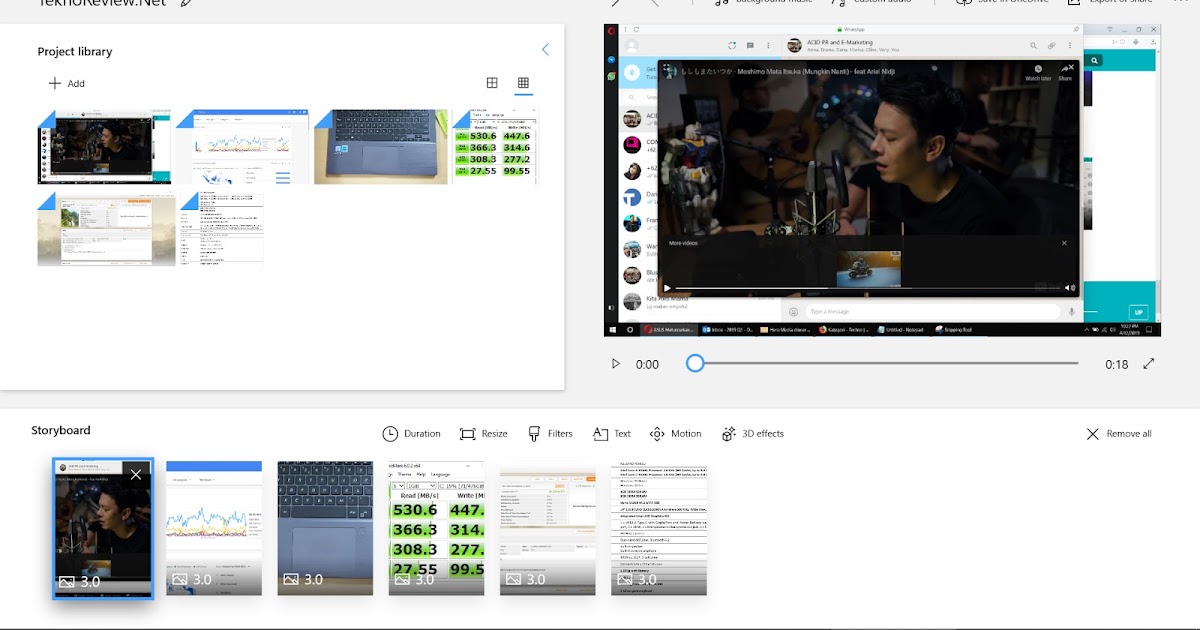Viewport: 1200px width, 630px height.
Task: Select the laptop keyboard photo in Project library
Action: click(380, 147)
